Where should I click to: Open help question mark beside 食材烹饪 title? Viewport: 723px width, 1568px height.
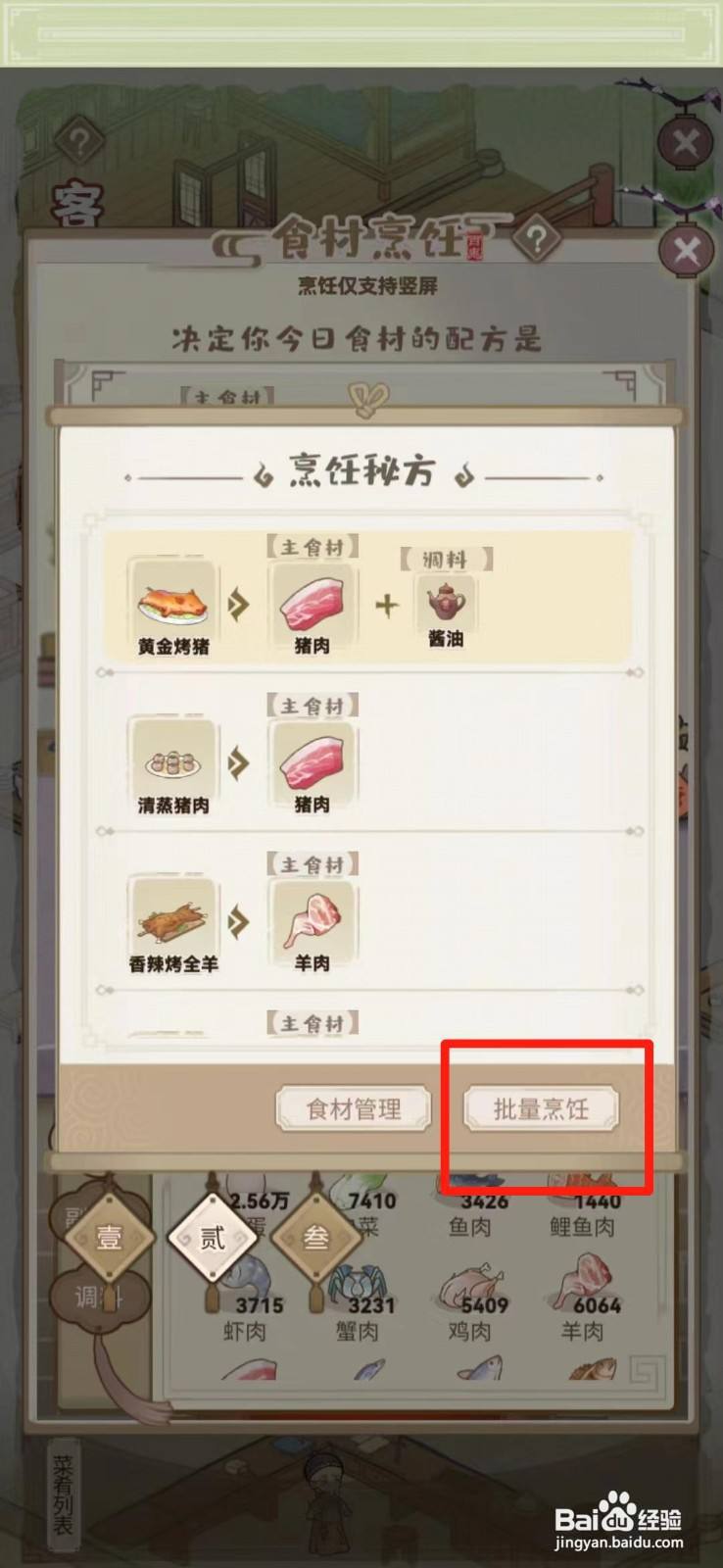point(535,238)
